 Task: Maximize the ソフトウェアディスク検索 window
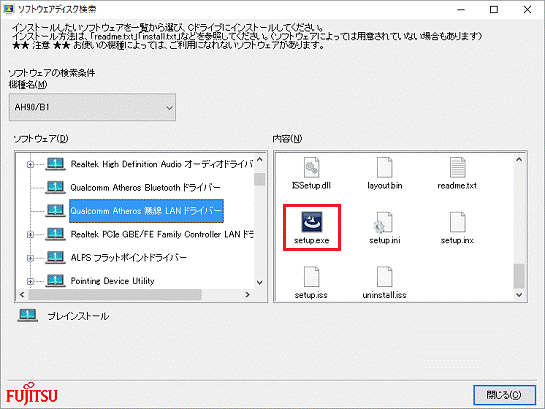(x=494, y=9)
